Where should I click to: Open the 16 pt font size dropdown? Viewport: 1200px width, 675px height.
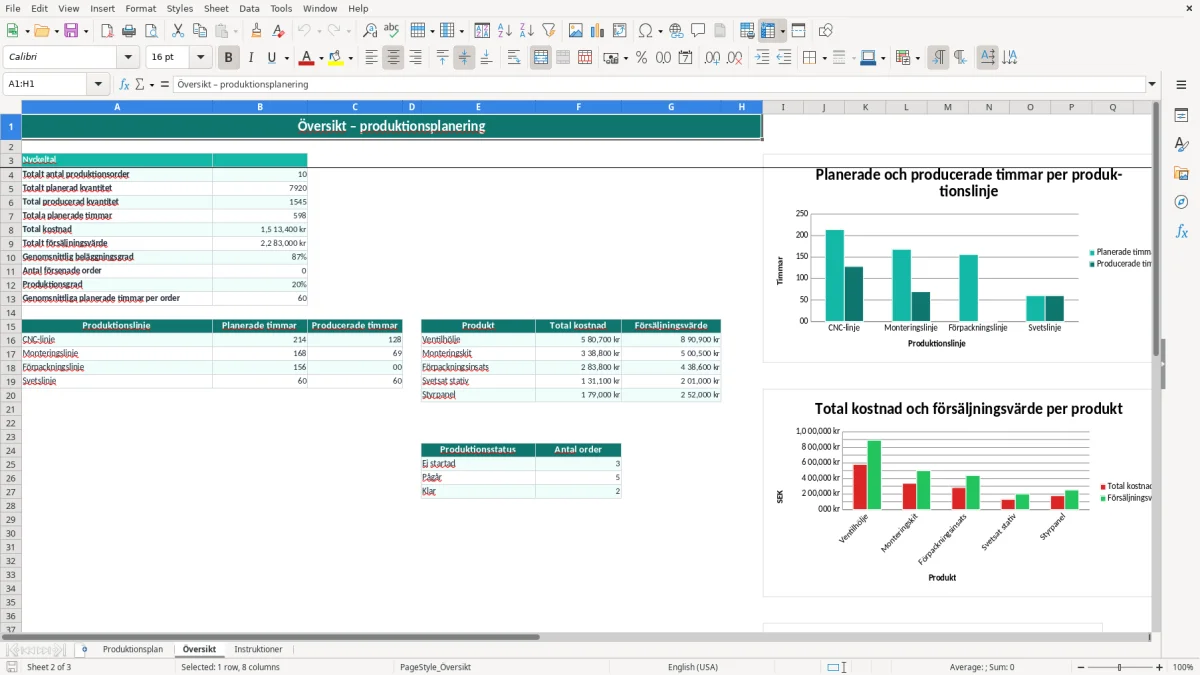tap(200, 58)
